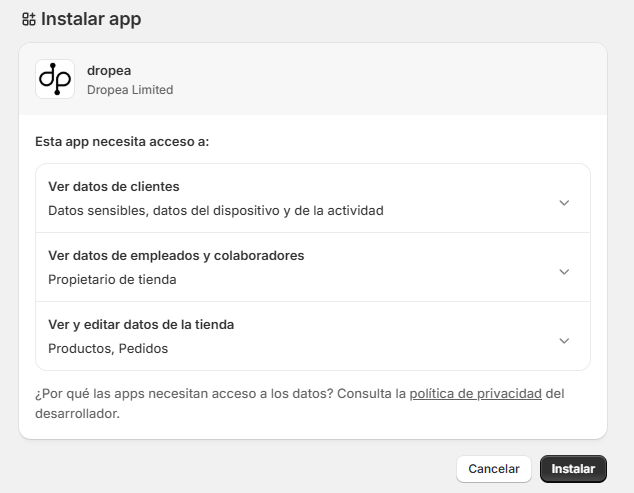Select the Ver datos de clientes title
Screen dimensions: 634x493
click(x=114, y=186)
